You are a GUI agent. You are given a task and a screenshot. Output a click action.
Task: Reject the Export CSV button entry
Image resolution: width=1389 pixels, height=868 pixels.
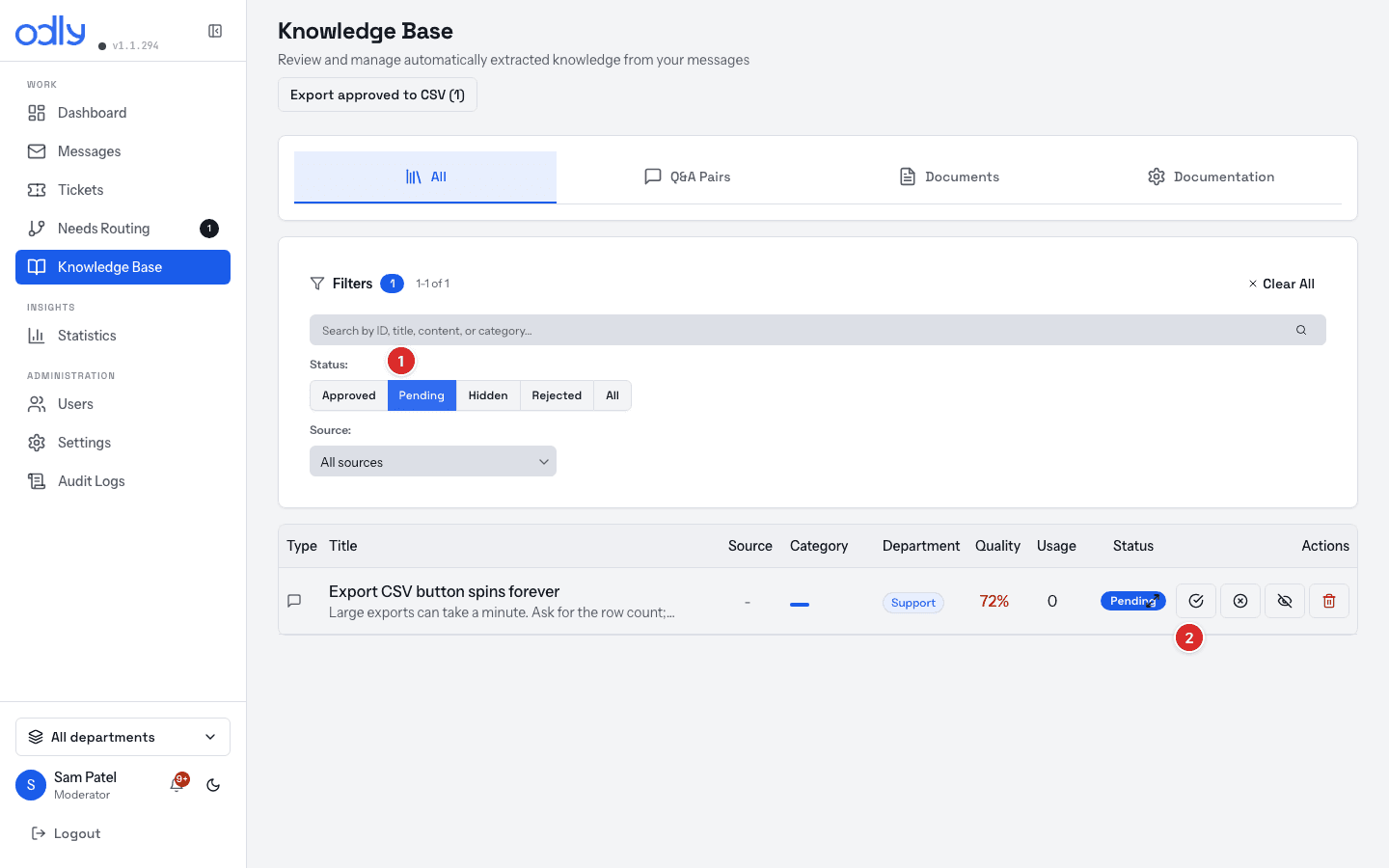point(1240,601)
